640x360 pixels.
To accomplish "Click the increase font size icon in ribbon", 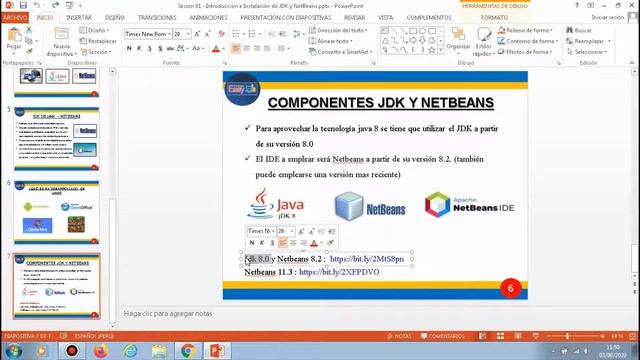I will pyautogui.click(x=197, y=34).
